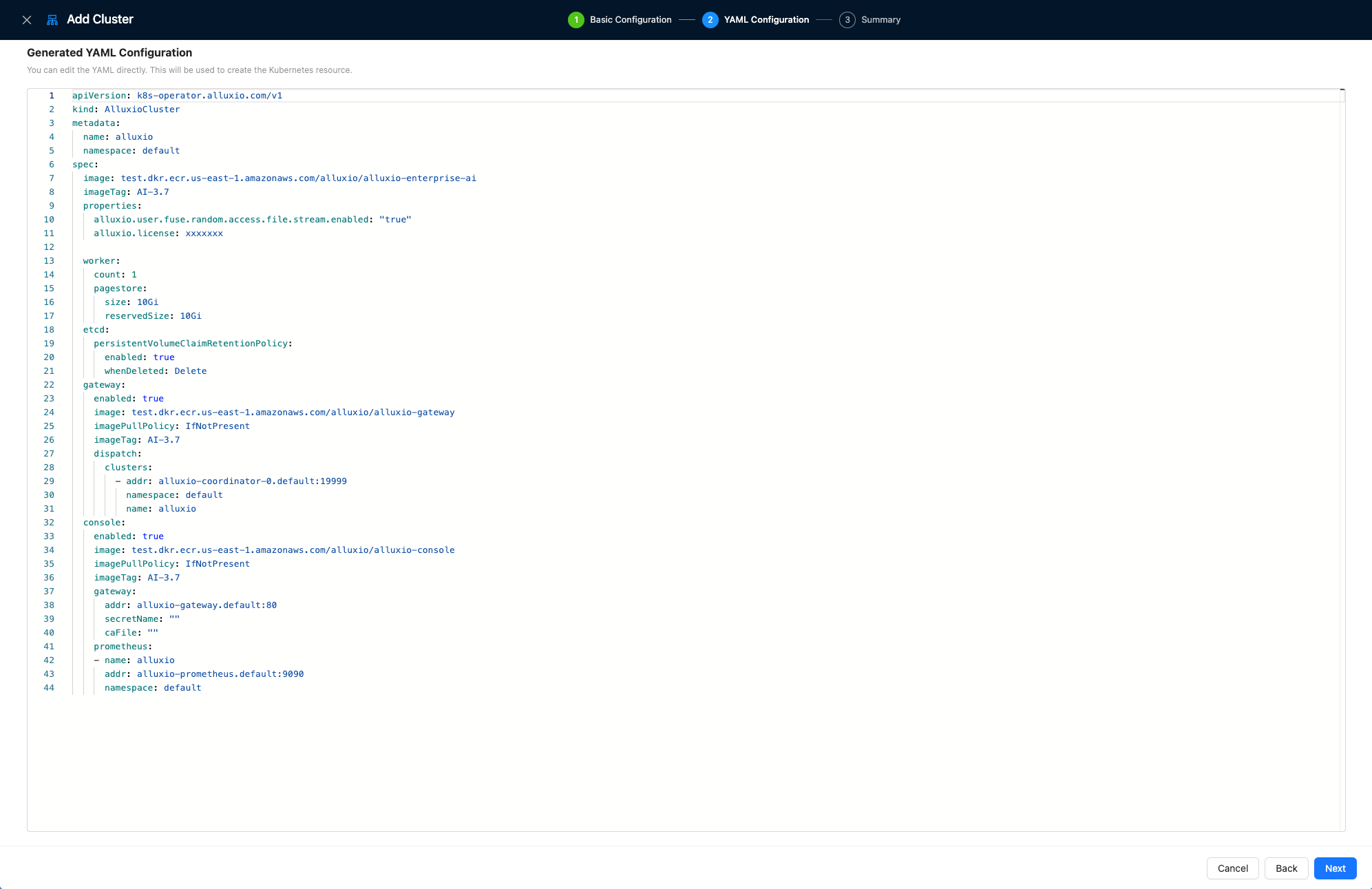Open the Summary step
This screenshot has width=1372, height=889.
[x=880, y=20]
